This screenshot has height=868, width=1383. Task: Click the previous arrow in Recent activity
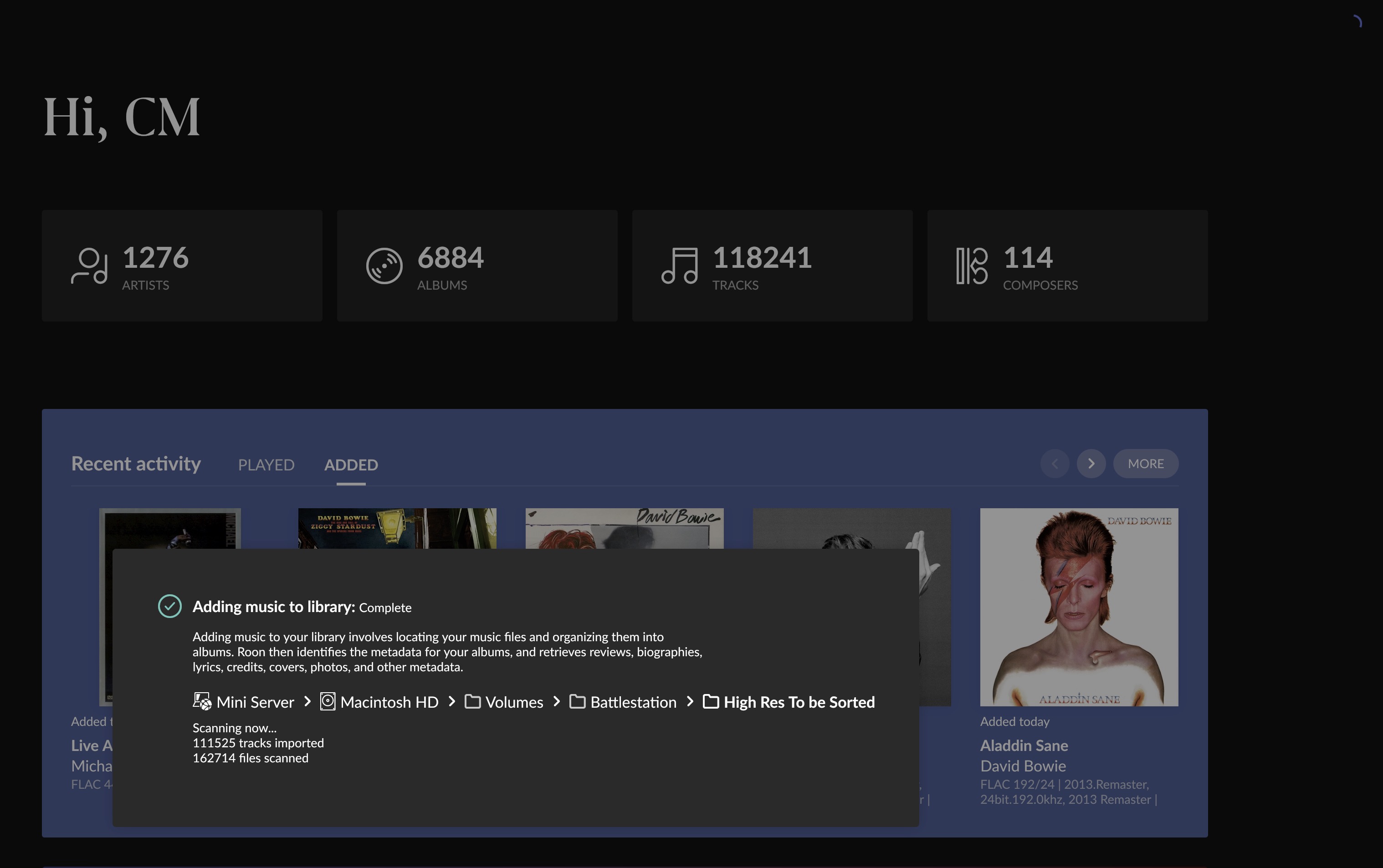(1055, 463)
